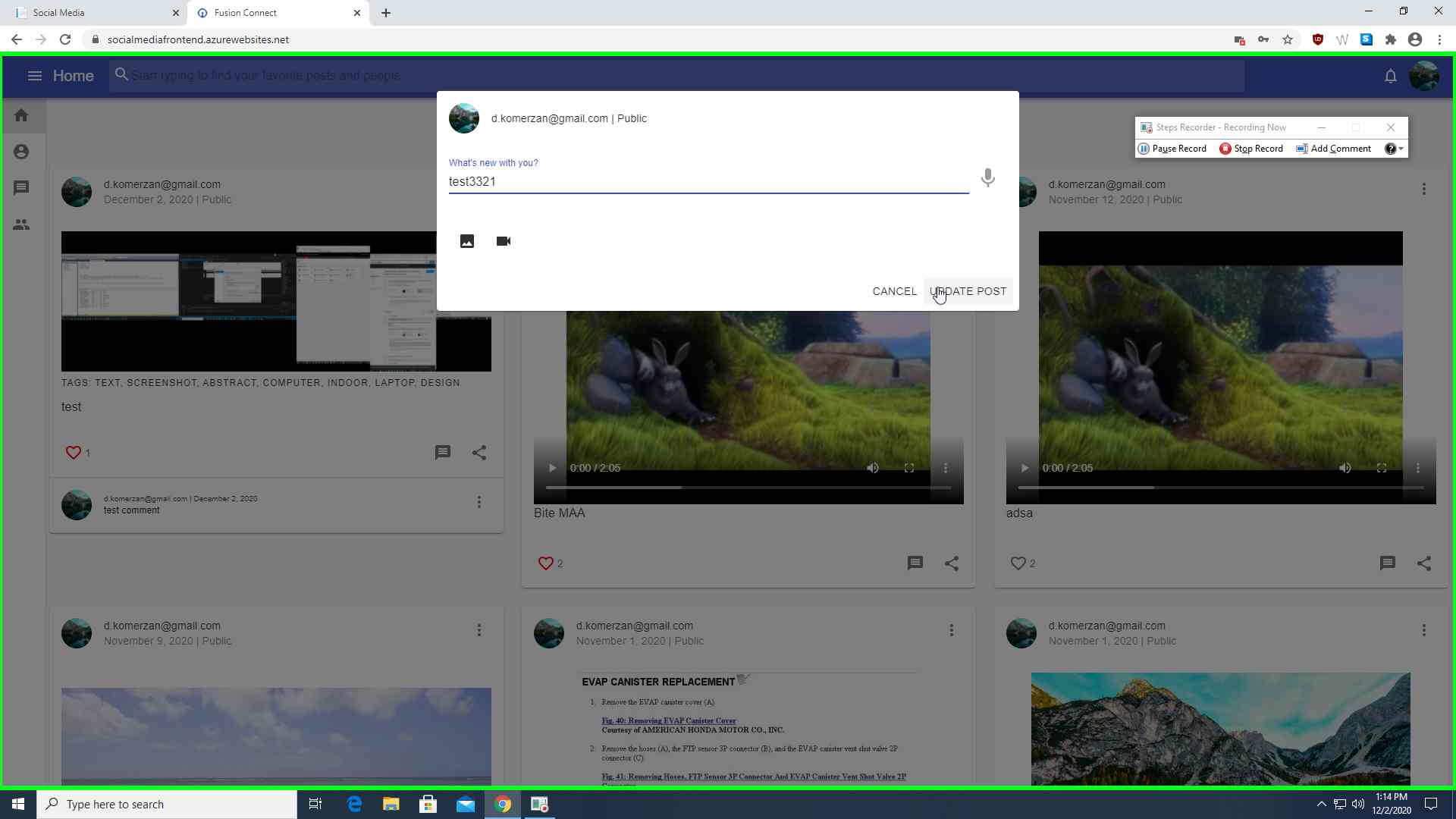The height and width of the screenshot is (819, 1456).
Task: Open Mail app from taskbar
Action: [466, 804]
